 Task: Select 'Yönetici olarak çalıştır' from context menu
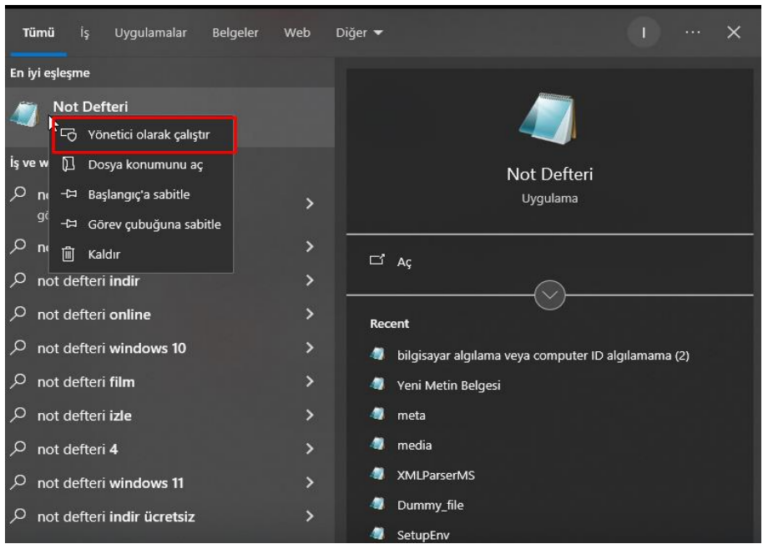148,134
